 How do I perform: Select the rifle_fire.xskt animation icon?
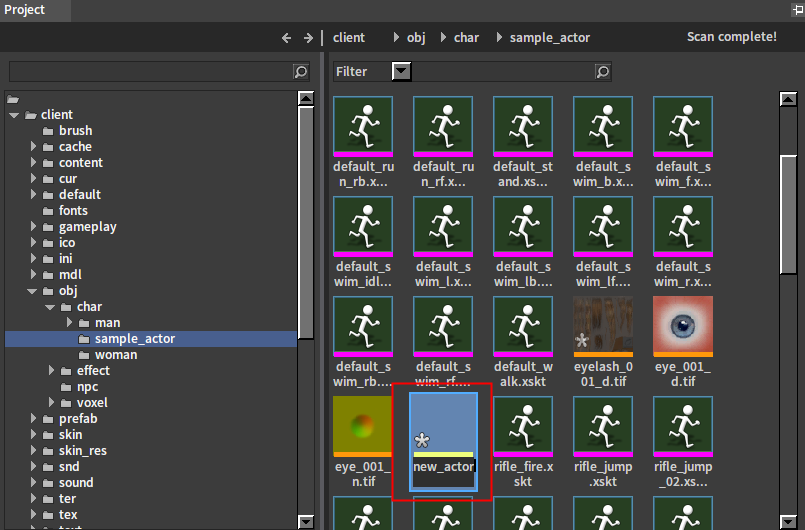[523, 426]
